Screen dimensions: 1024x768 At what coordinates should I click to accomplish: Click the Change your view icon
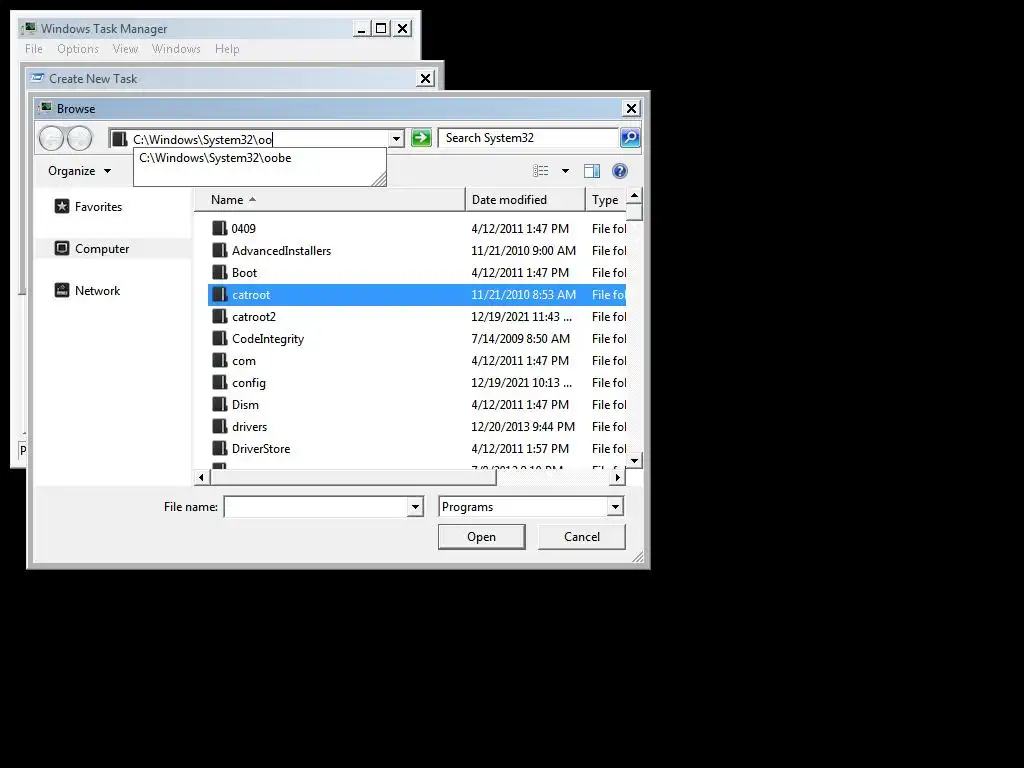point(541,171)
